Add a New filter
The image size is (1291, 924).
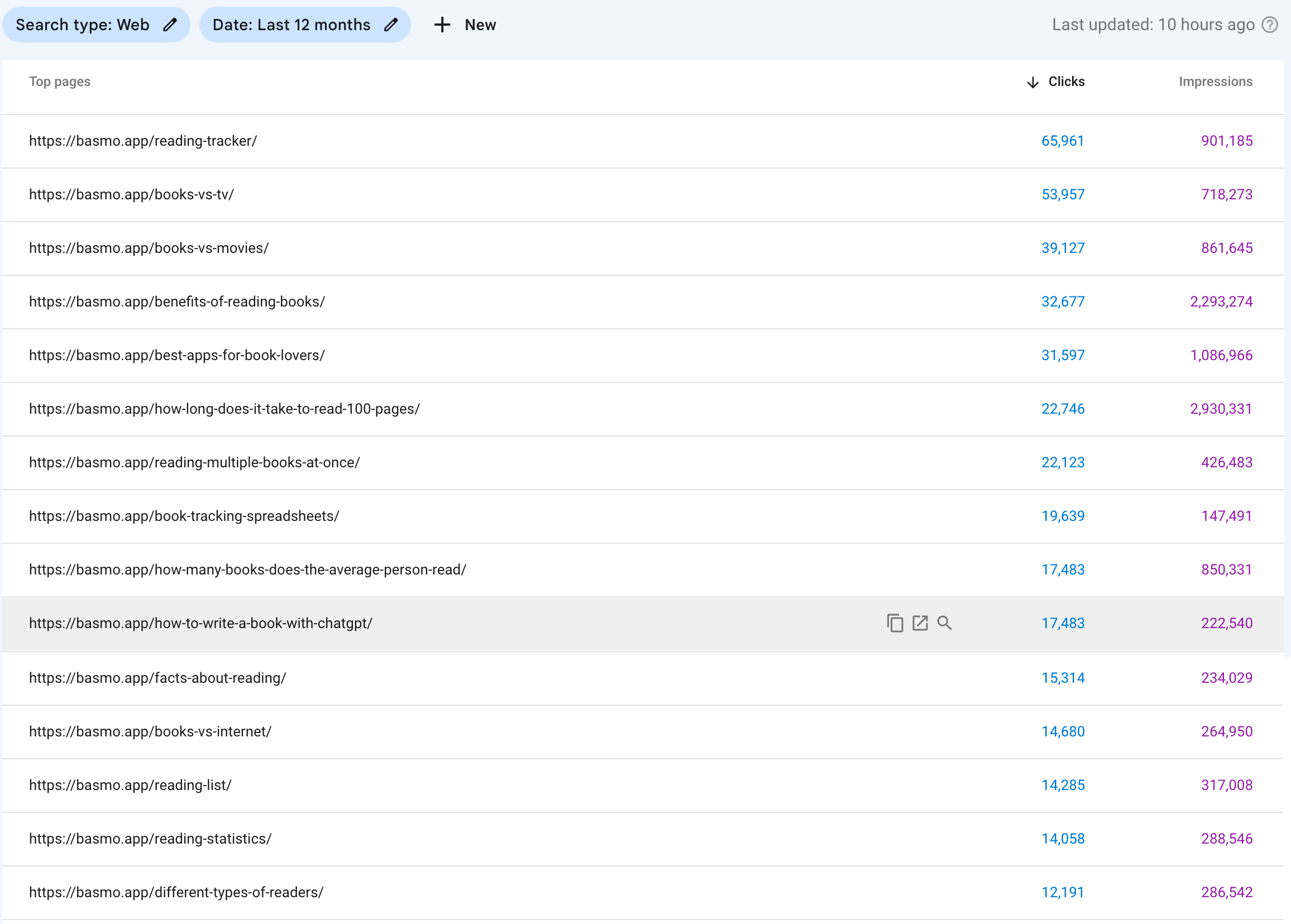click(x=465, y=25)
